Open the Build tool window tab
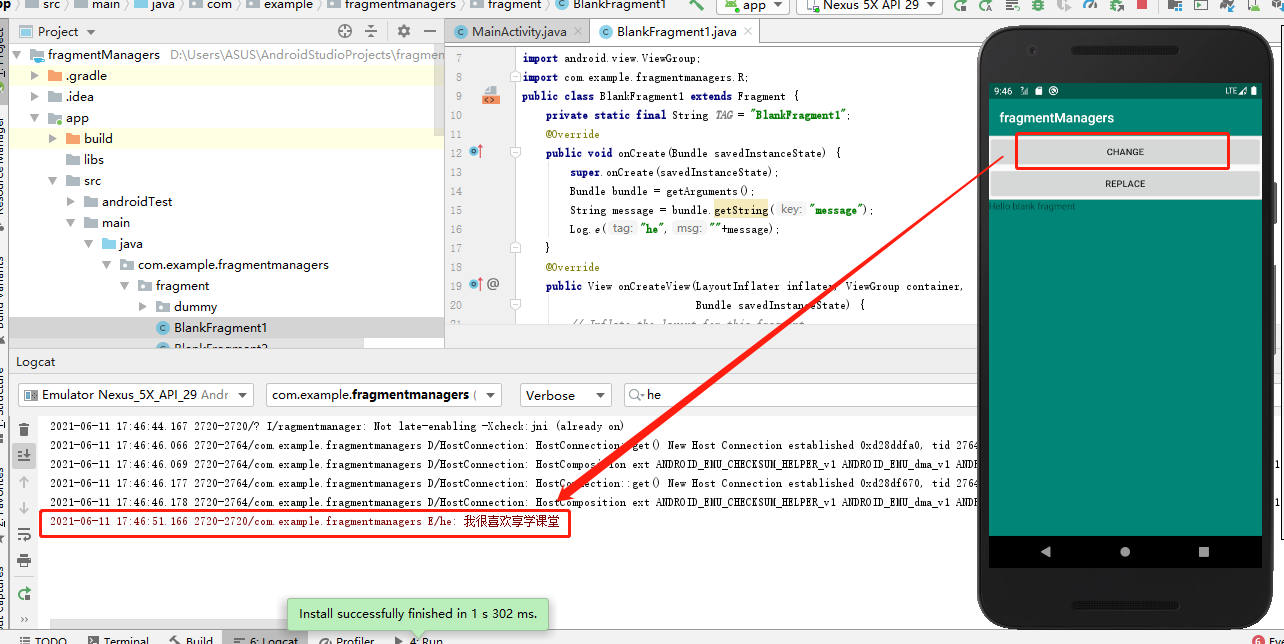 pos(191,638)
